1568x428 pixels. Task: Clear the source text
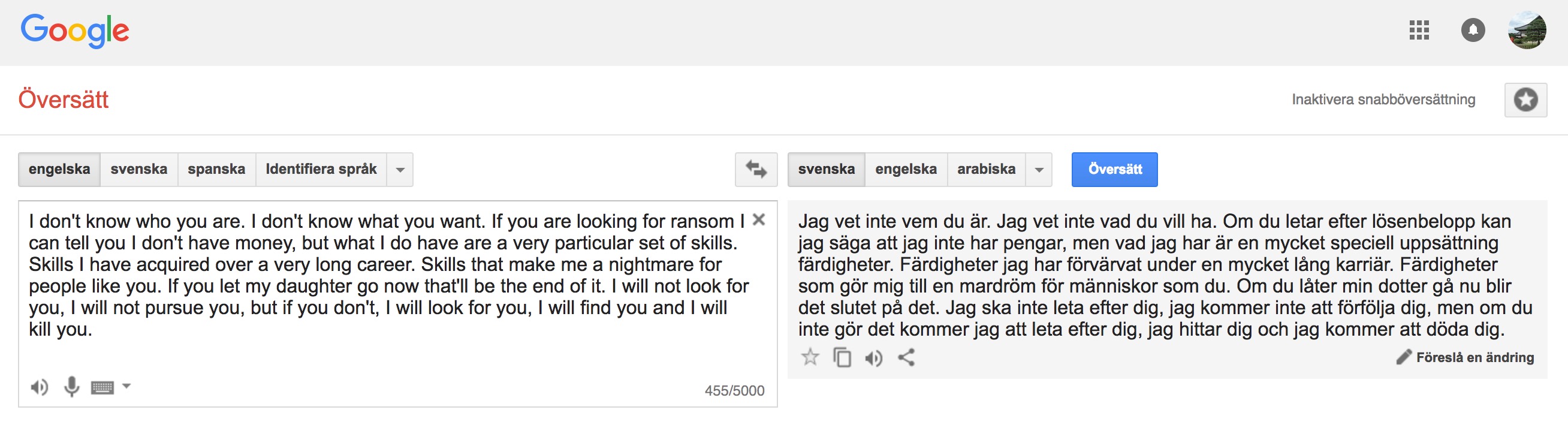pos(758,220)
